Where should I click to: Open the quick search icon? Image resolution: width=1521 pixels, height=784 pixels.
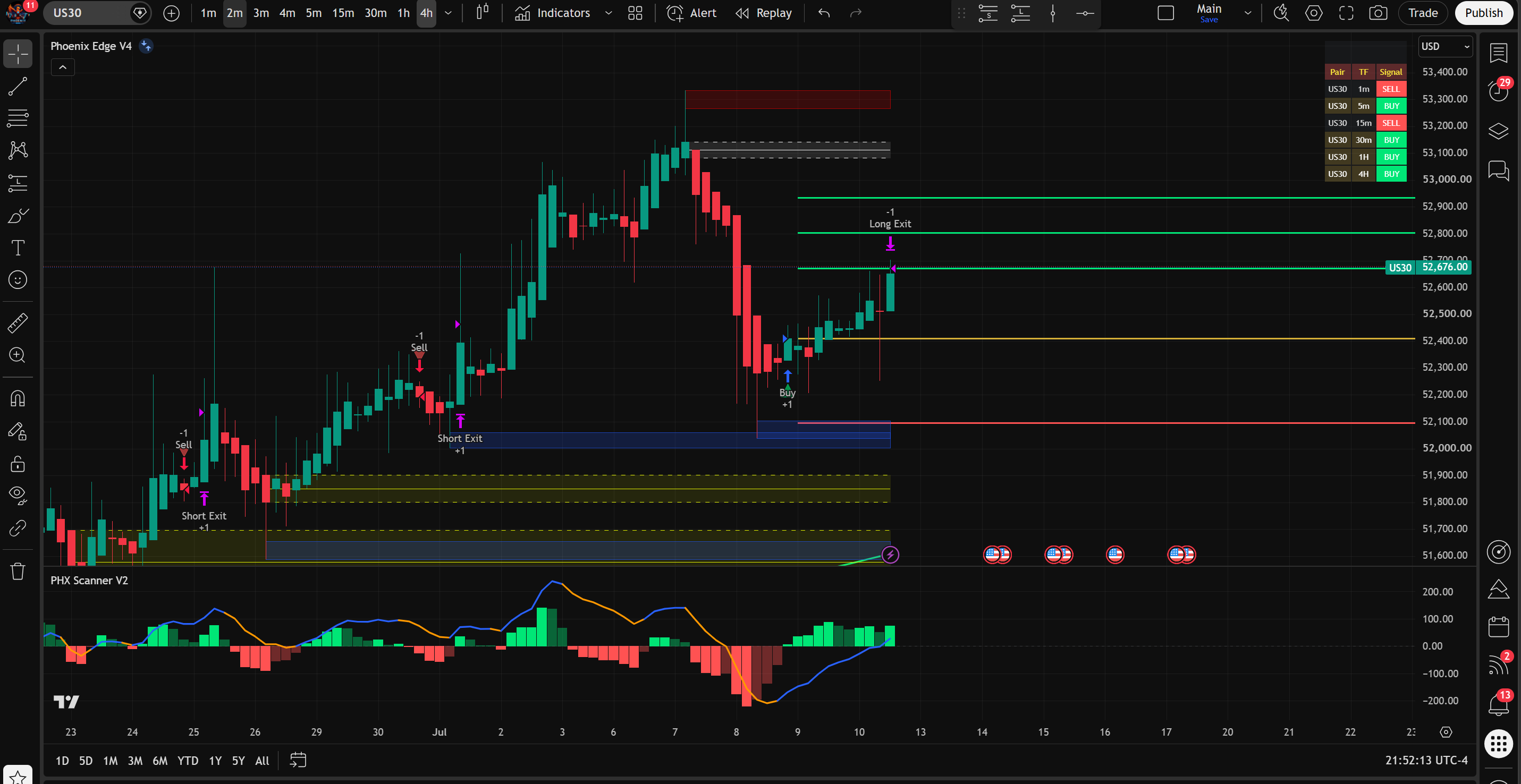(1281, 13)
